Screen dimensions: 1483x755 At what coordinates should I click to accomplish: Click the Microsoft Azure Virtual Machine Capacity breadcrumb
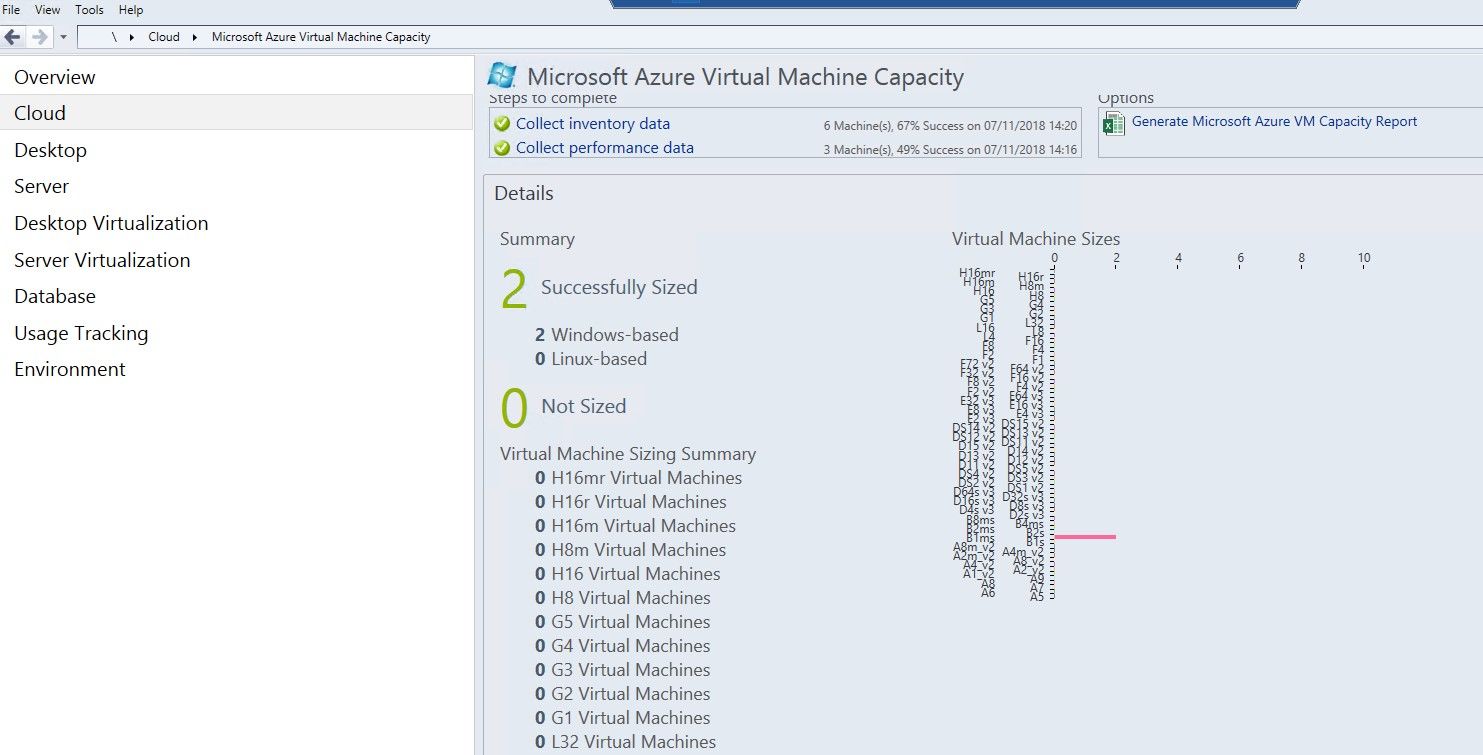pos(321,37)
